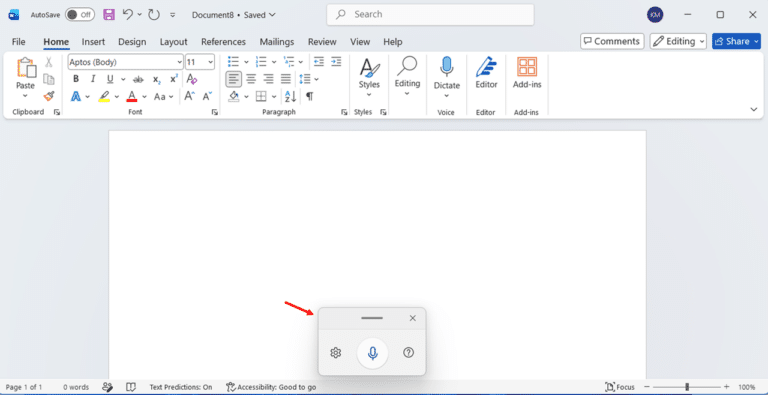
Task: Increase paragraph indent
Action: [336, 62]
